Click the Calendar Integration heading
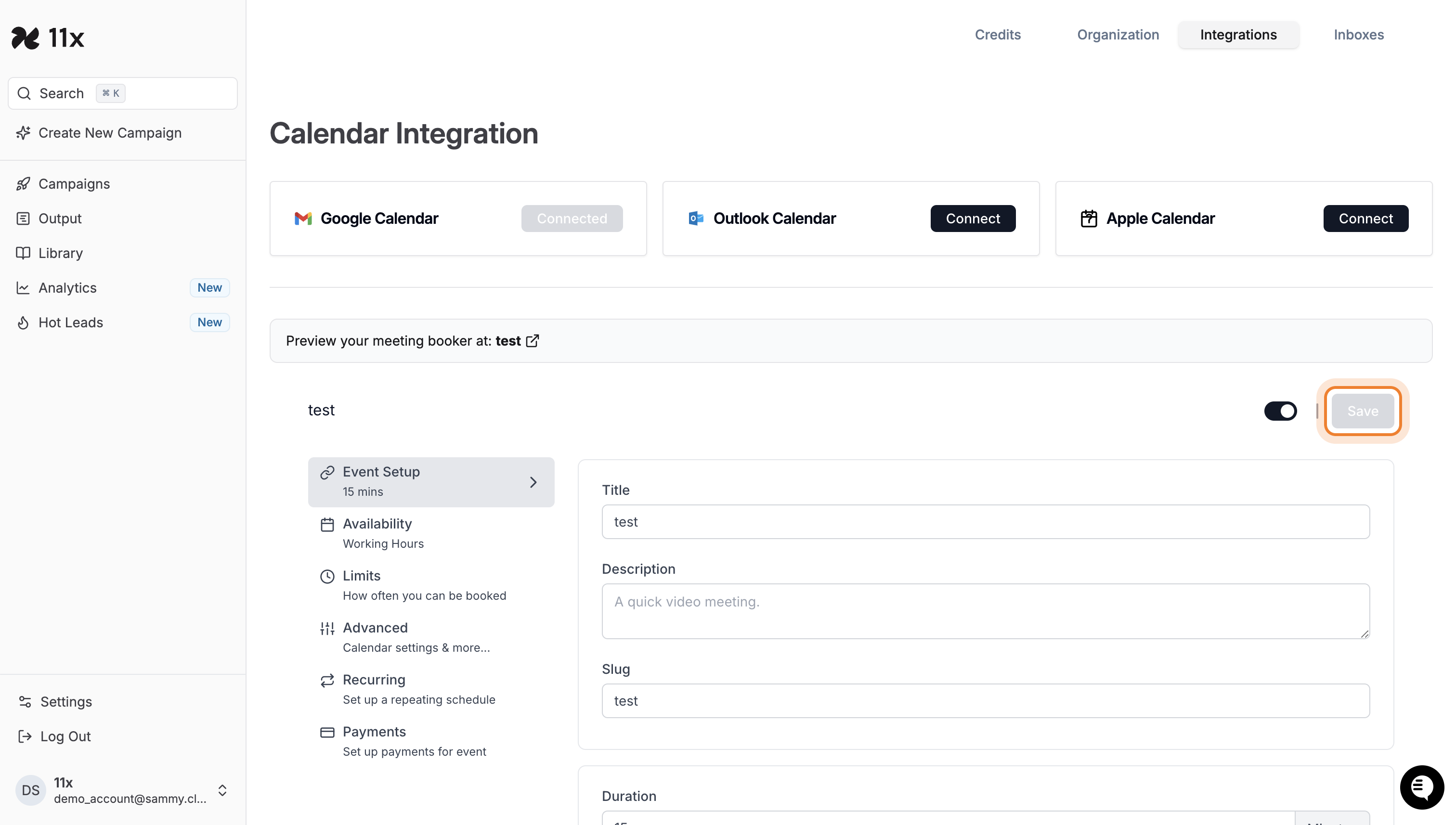This screenshot has height=825, width=1456. click(x=403, y=134)
